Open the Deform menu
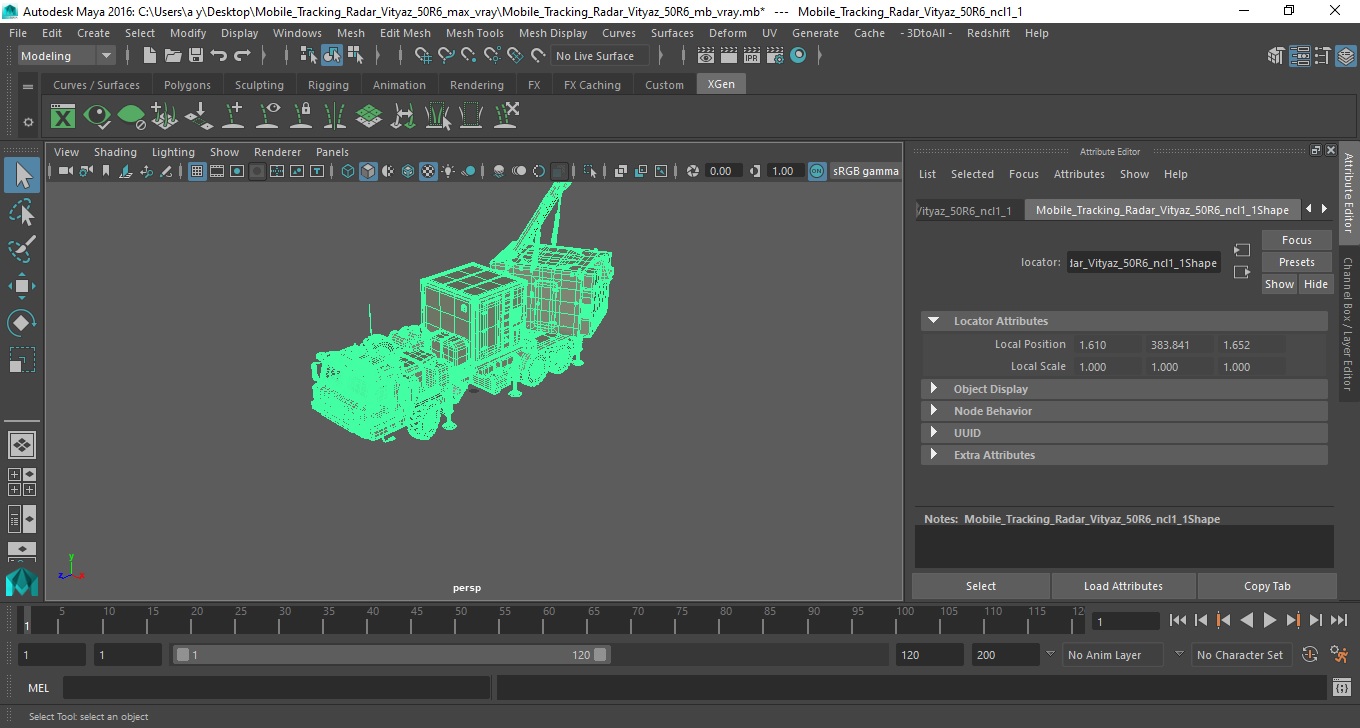 [x=727, y=33]
